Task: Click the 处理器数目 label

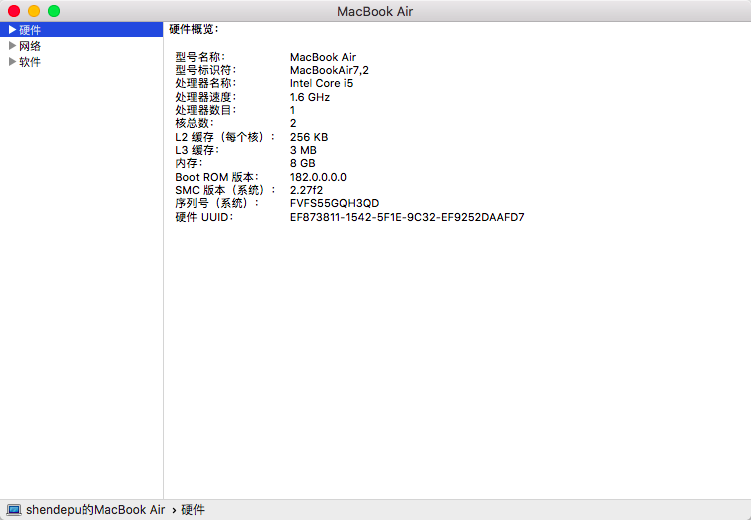Action: coord(206,110)
